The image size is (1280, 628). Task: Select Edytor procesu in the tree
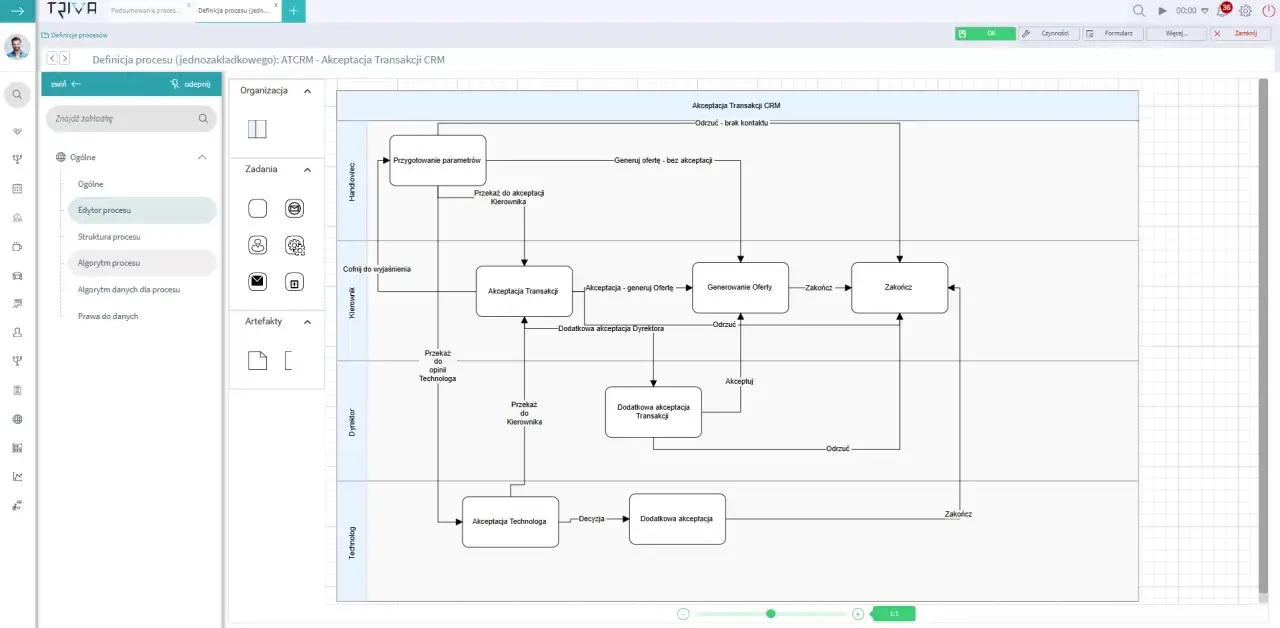(142, 210)
